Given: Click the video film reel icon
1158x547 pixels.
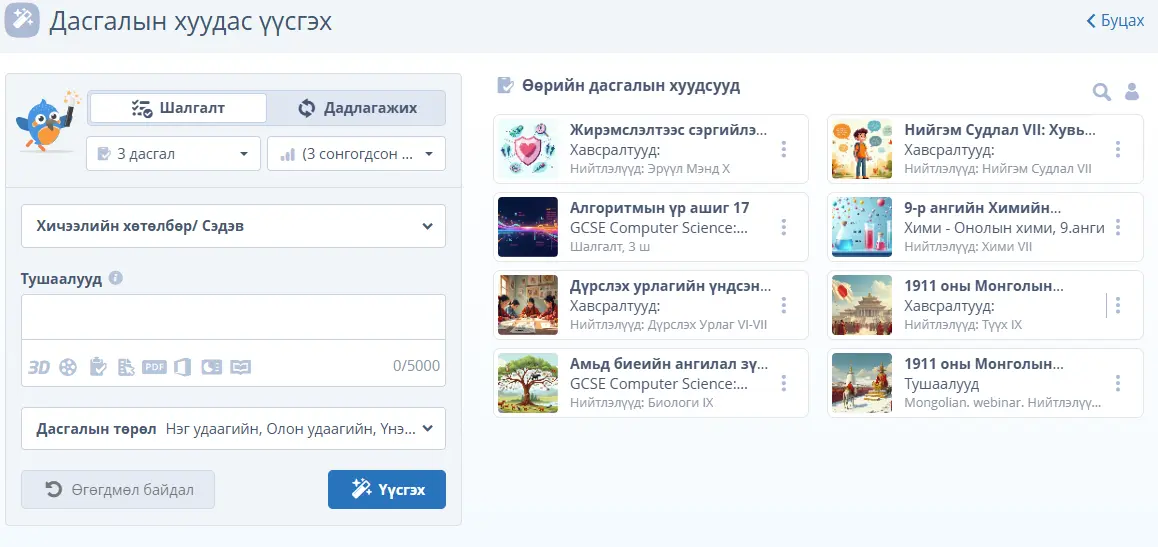Looking at the screenshot, I should pos(68,367).
